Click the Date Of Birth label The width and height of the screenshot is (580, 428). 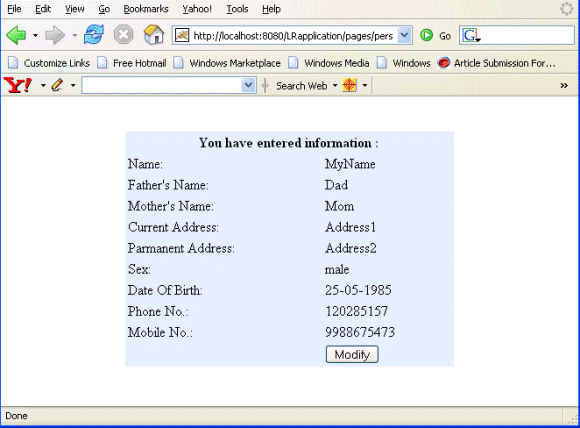(165, 290)
